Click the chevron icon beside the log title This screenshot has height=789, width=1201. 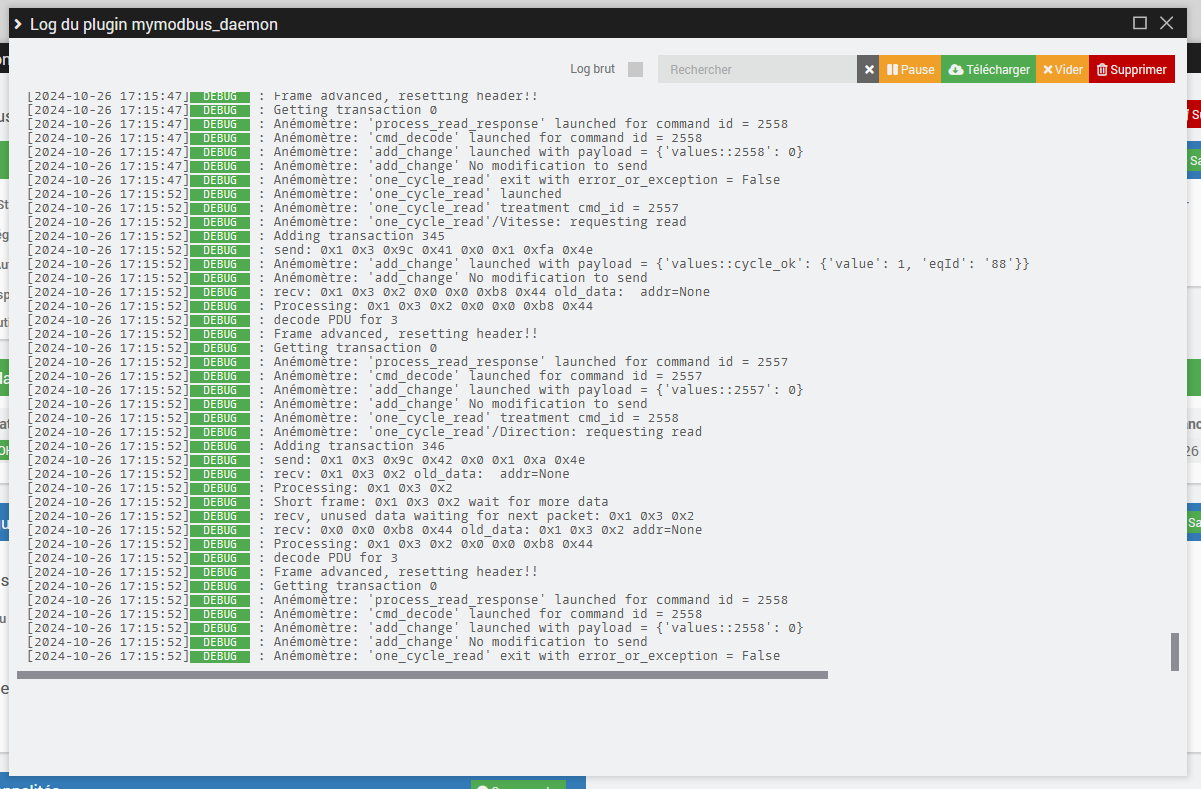click(18, 24)
